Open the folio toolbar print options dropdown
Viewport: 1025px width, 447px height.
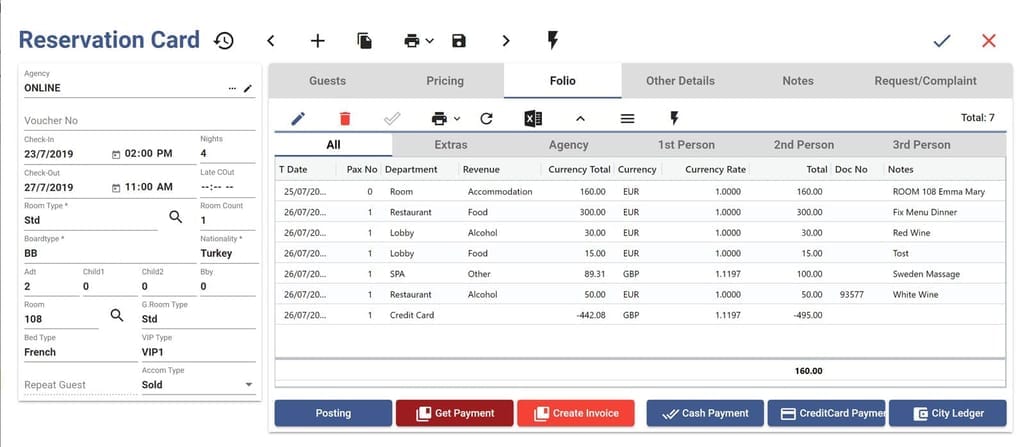446,118
